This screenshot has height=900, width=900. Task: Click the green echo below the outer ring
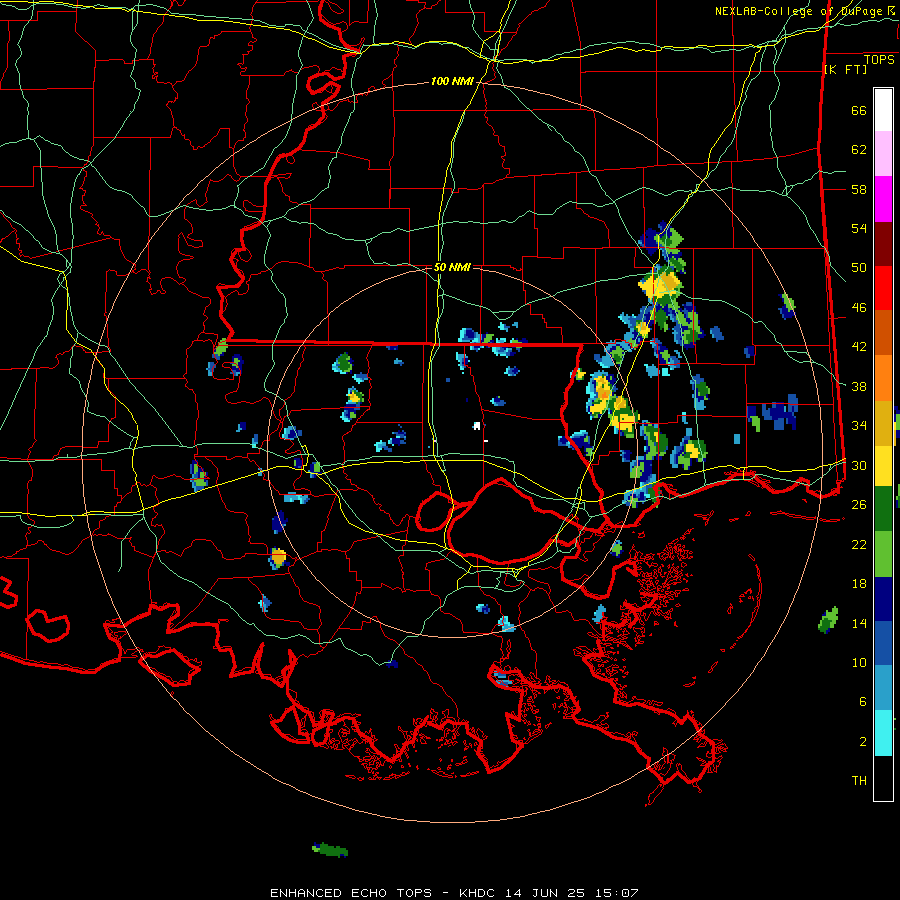(x=330, y=849)
